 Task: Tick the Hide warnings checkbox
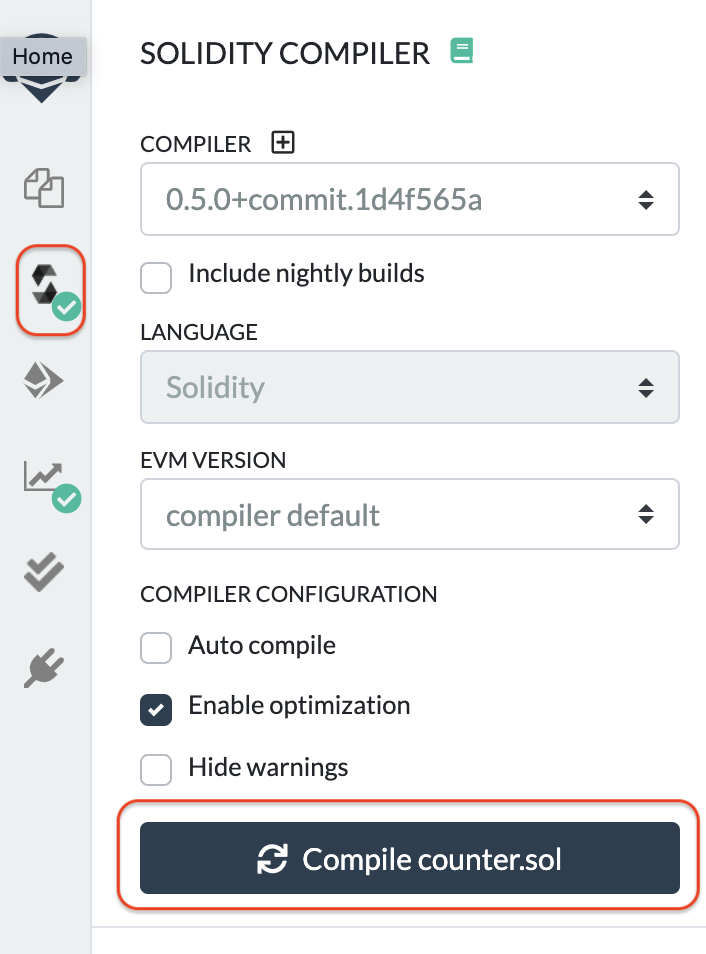pos(156,770)
